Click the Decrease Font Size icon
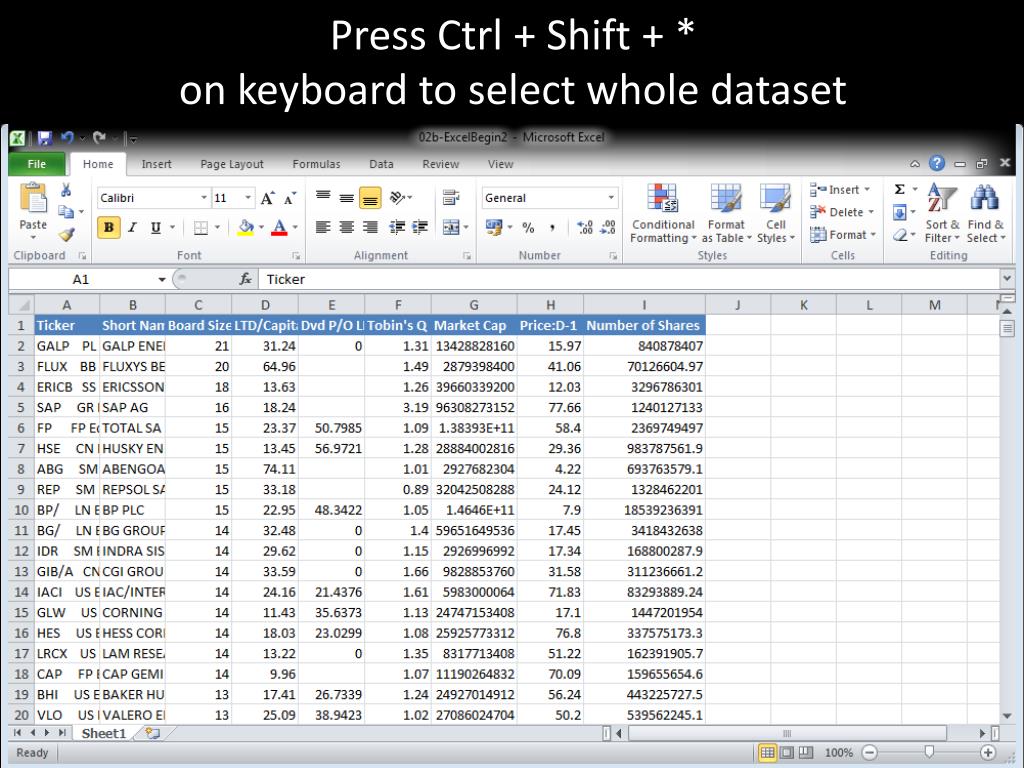This screenshot has height=768, width=1024. (289, 198)
